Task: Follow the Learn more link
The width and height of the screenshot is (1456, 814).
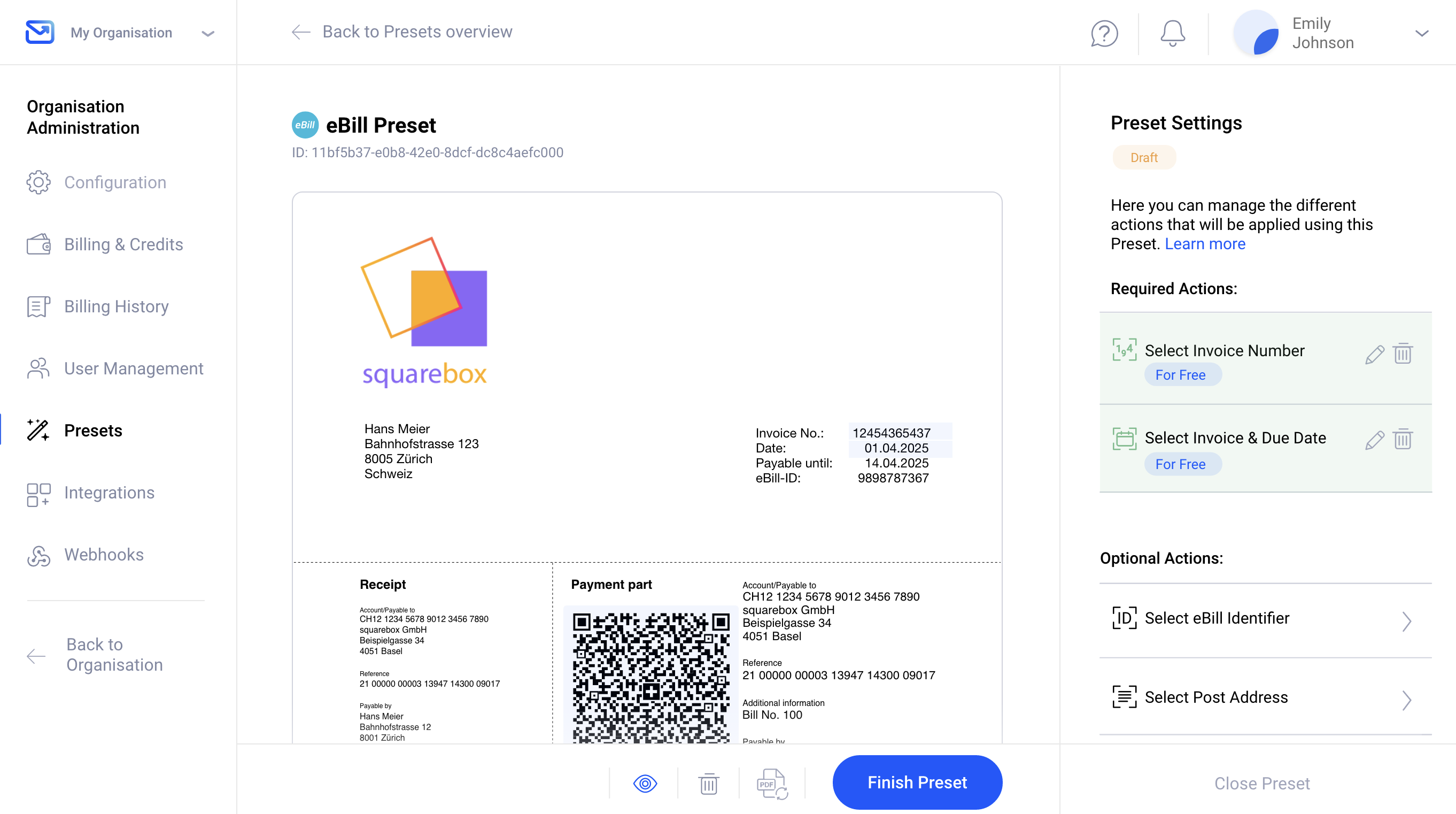Action: tap(1204, 244)
